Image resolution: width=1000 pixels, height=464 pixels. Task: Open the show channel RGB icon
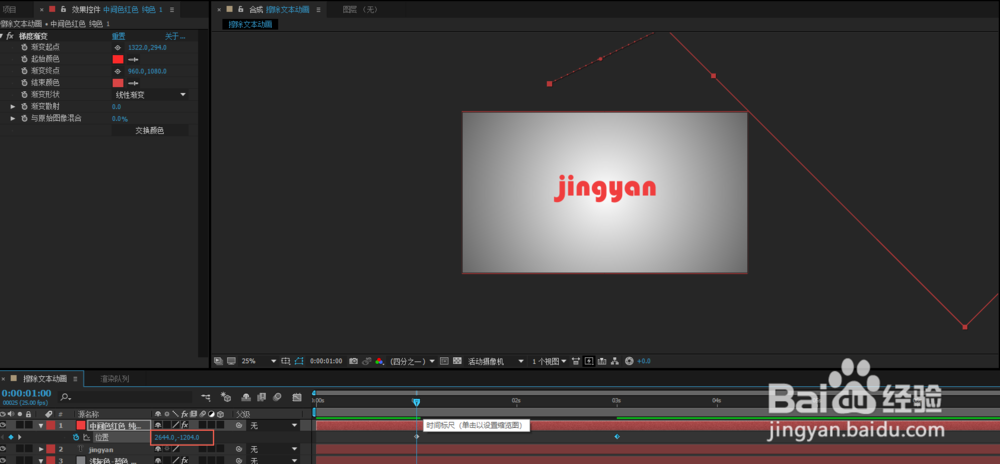(379, 361)
